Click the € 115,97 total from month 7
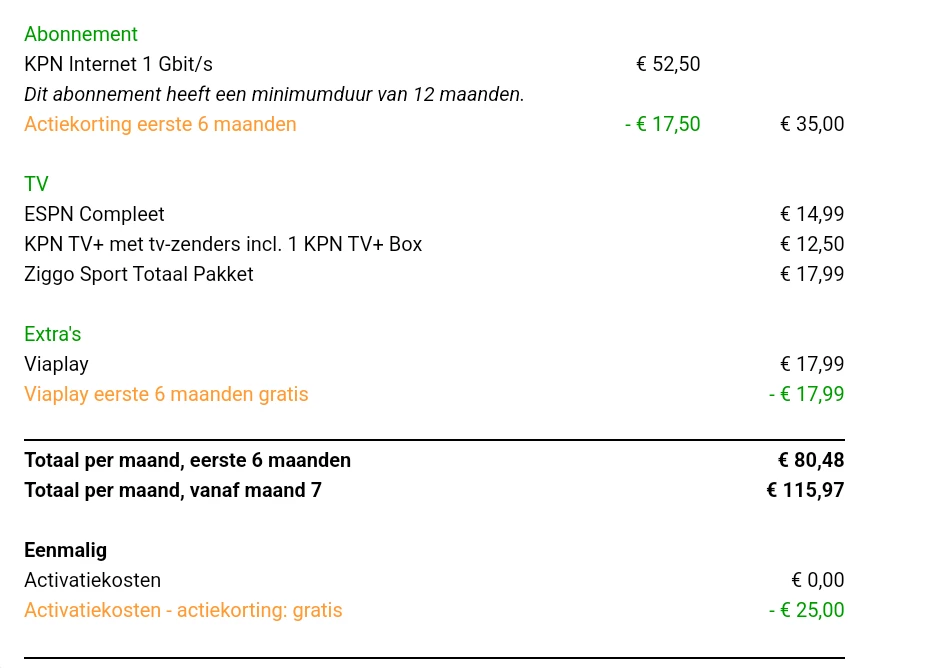Viewport: 928px width, 668px height. coord(805,490)
